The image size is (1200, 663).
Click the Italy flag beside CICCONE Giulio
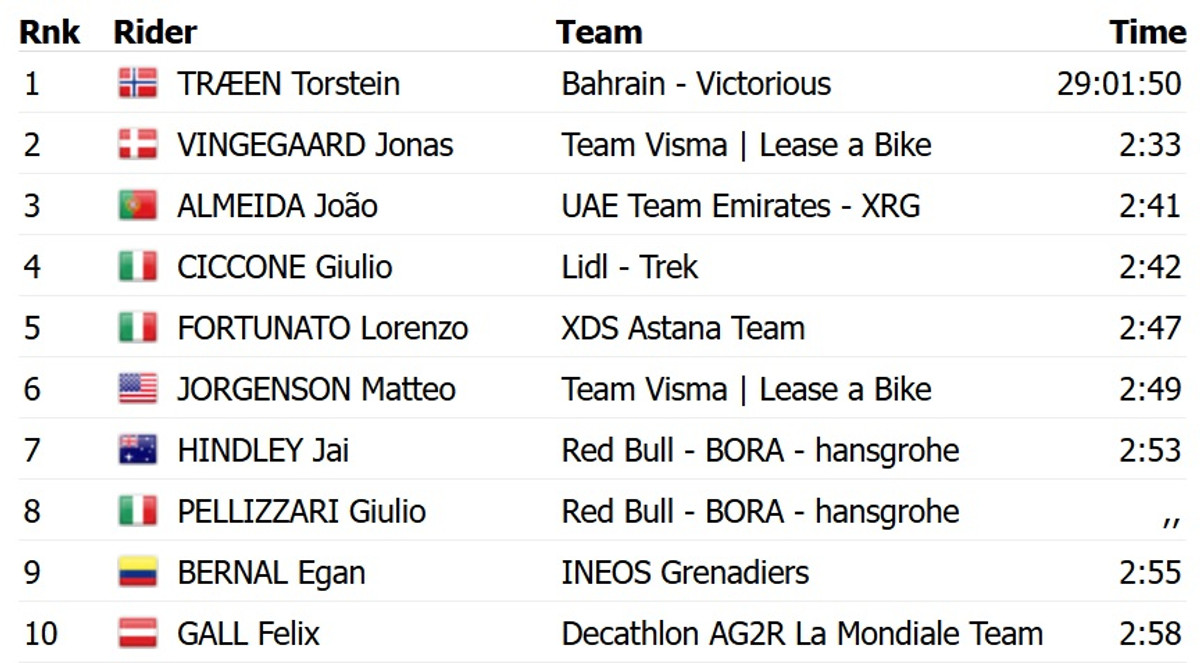(137, 267)
